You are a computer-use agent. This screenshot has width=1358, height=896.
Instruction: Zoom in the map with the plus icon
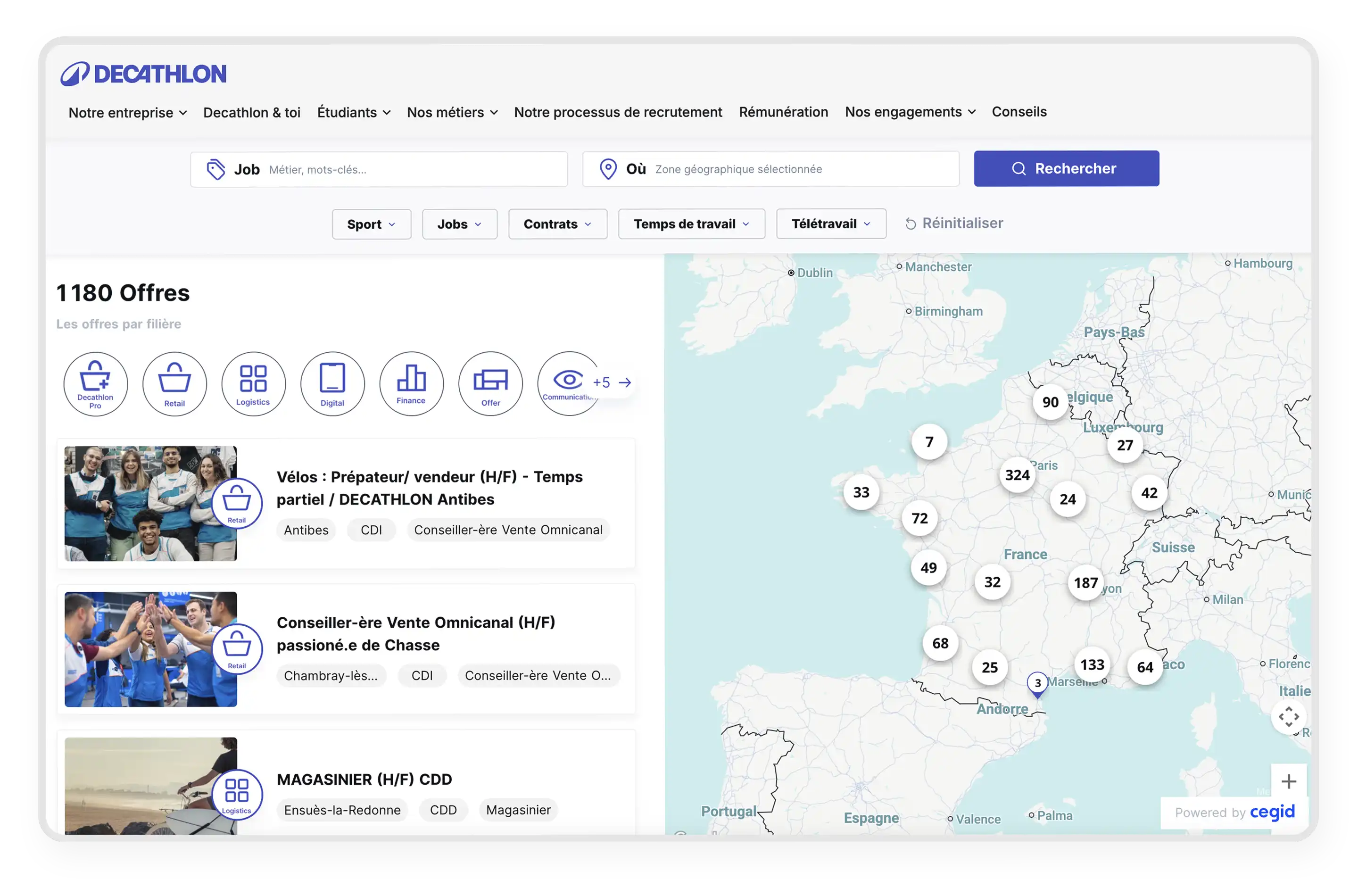tap(1288, 781)
